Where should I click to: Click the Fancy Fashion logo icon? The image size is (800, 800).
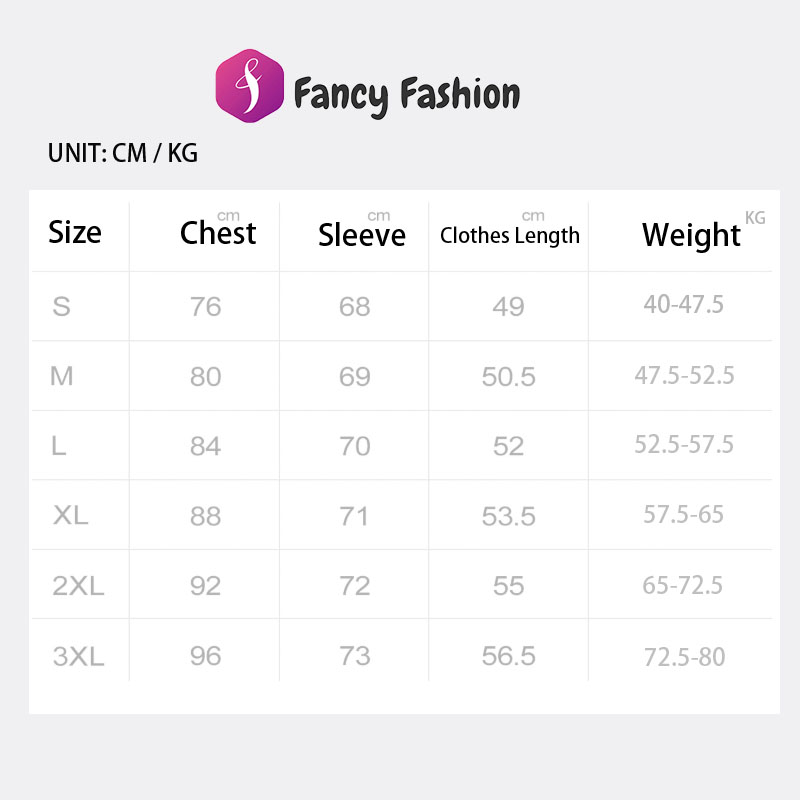pyautogui.click(x=250, y=86)
